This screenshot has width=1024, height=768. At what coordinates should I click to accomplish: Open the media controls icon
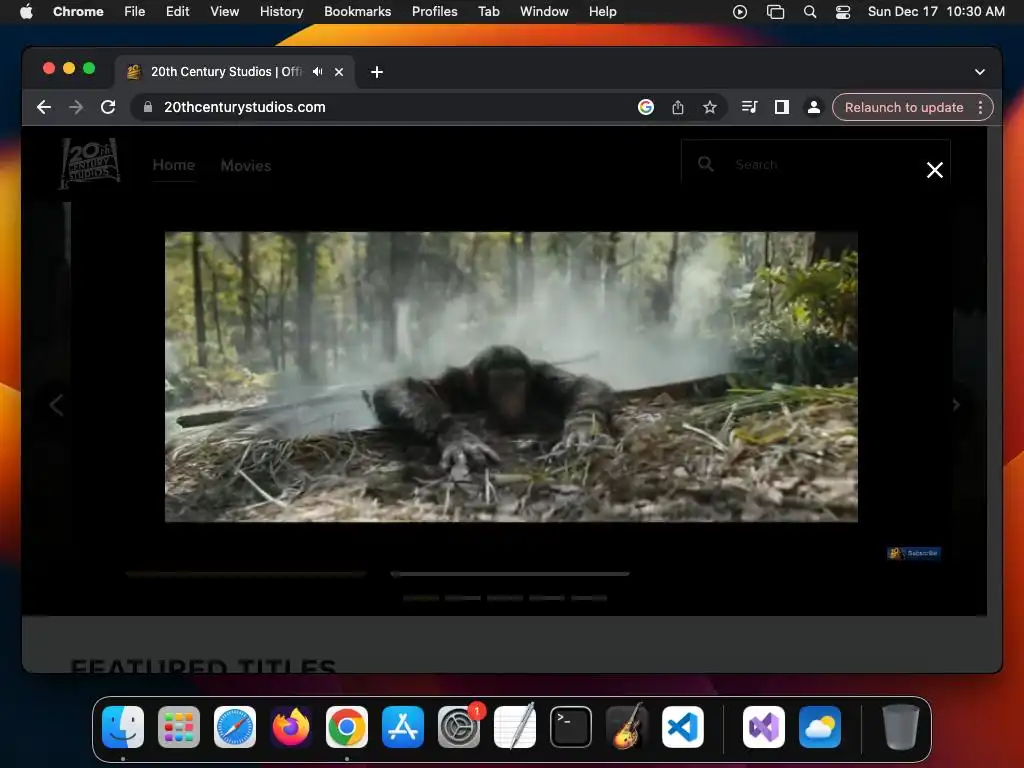749,107
